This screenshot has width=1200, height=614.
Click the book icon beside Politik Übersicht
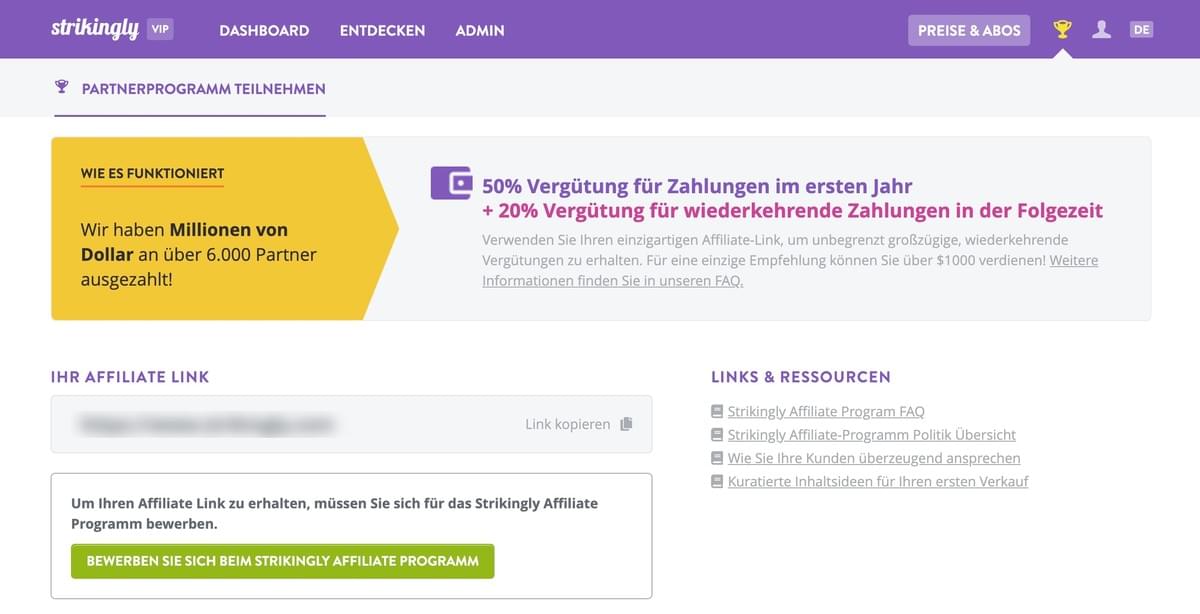pos(717,435)
